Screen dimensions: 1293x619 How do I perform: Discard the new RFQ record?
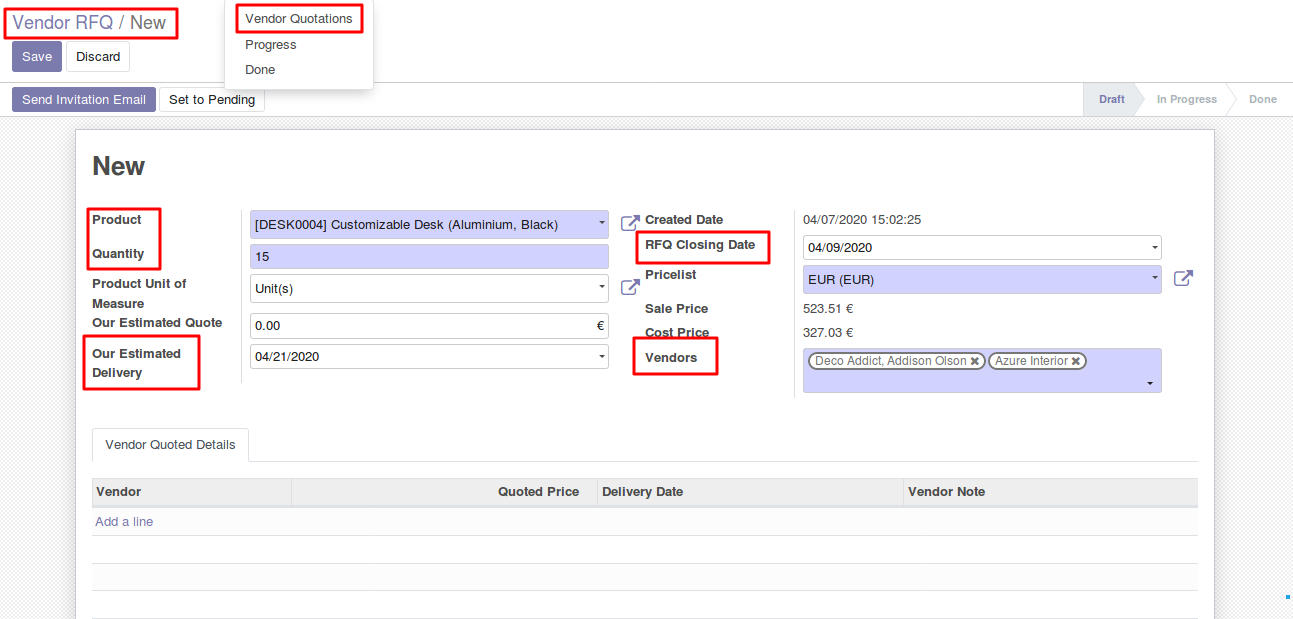[98, 57]
